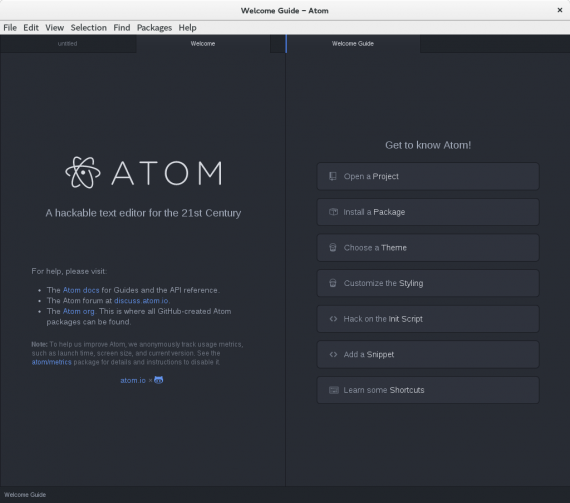This screenshot has width=570, height=503.
Task: Click the package icon beside Install a Package
Action: tap(333, 212)
